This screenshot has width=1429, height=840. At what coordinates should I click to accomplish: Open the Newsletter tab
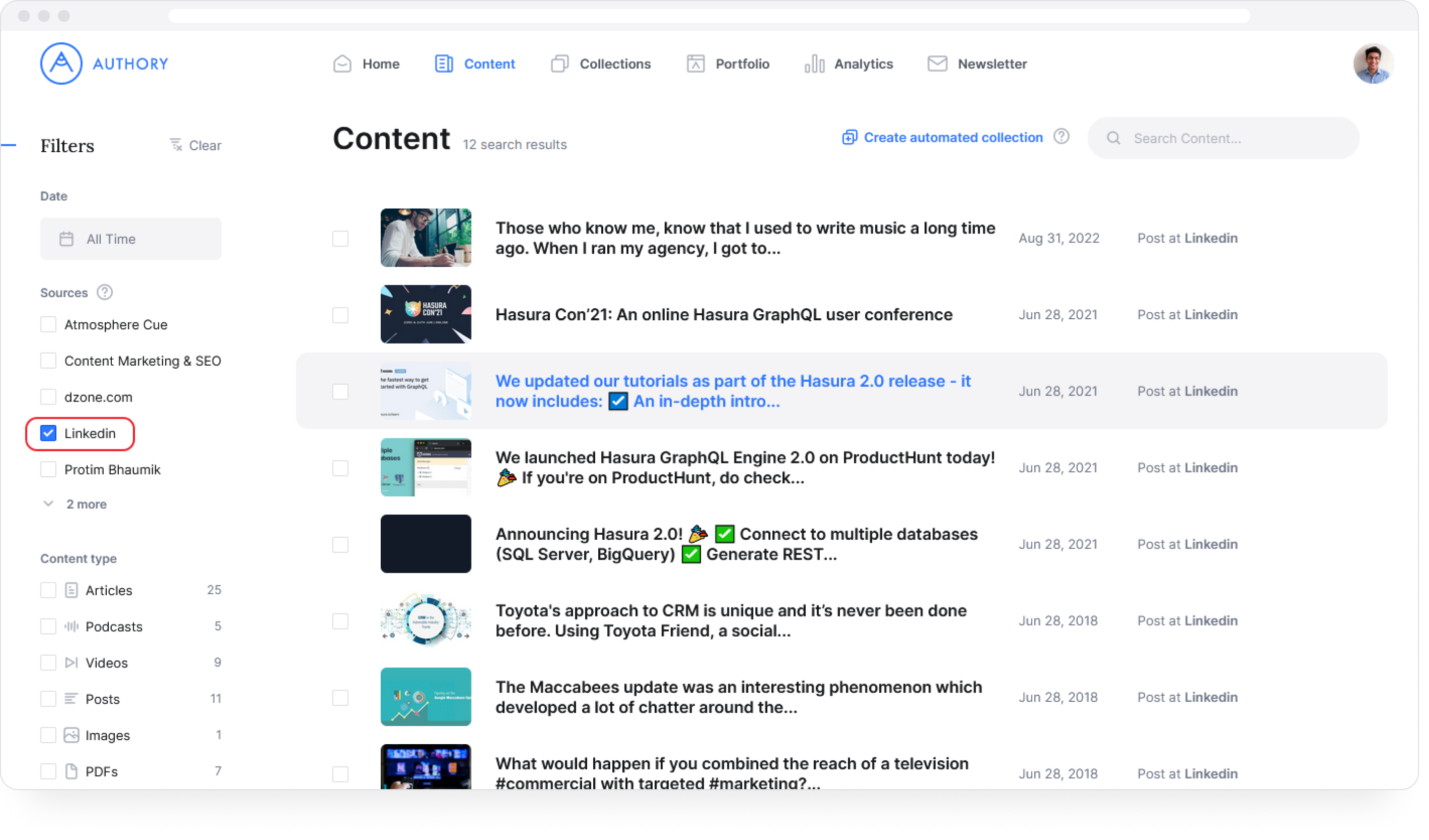[977, 64]
